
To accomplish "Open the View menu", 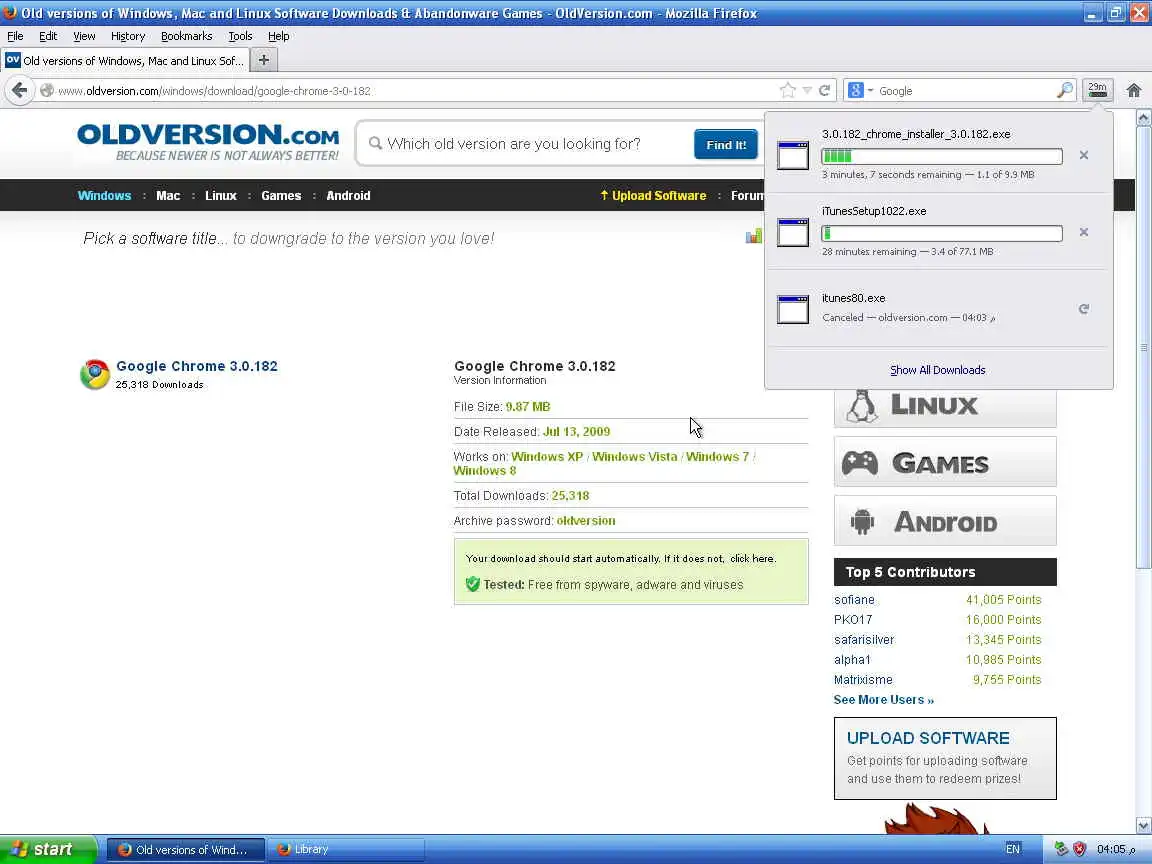I will (84, 36).
